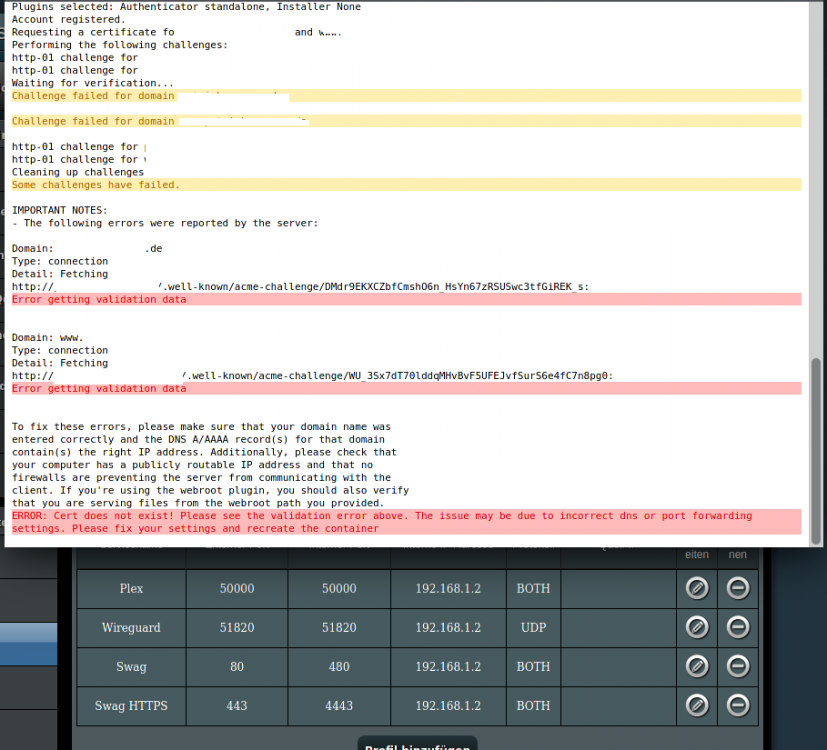Viewport: 827px width, 750px height.
Task: Edit the Plex port forwarding rule
Action: point(697,588)
